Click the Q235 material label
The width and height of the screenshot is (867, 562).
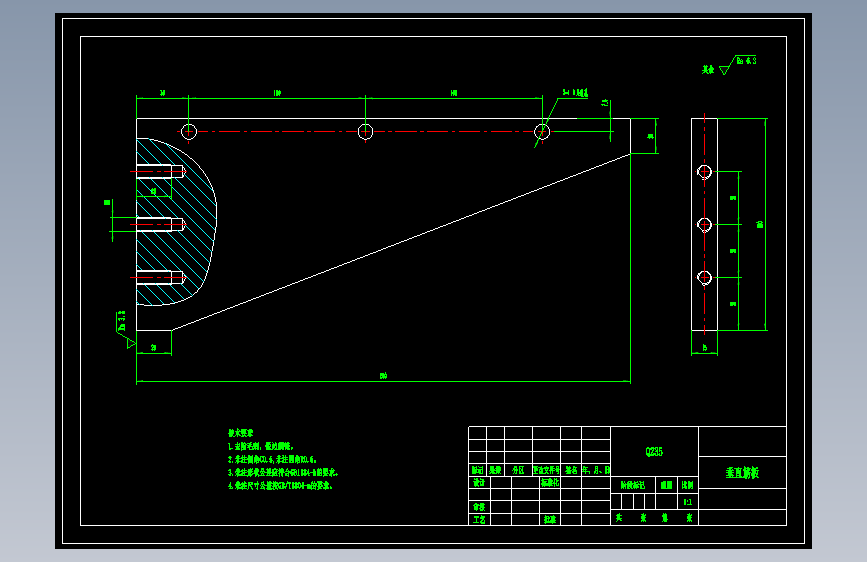coord(654,451)
